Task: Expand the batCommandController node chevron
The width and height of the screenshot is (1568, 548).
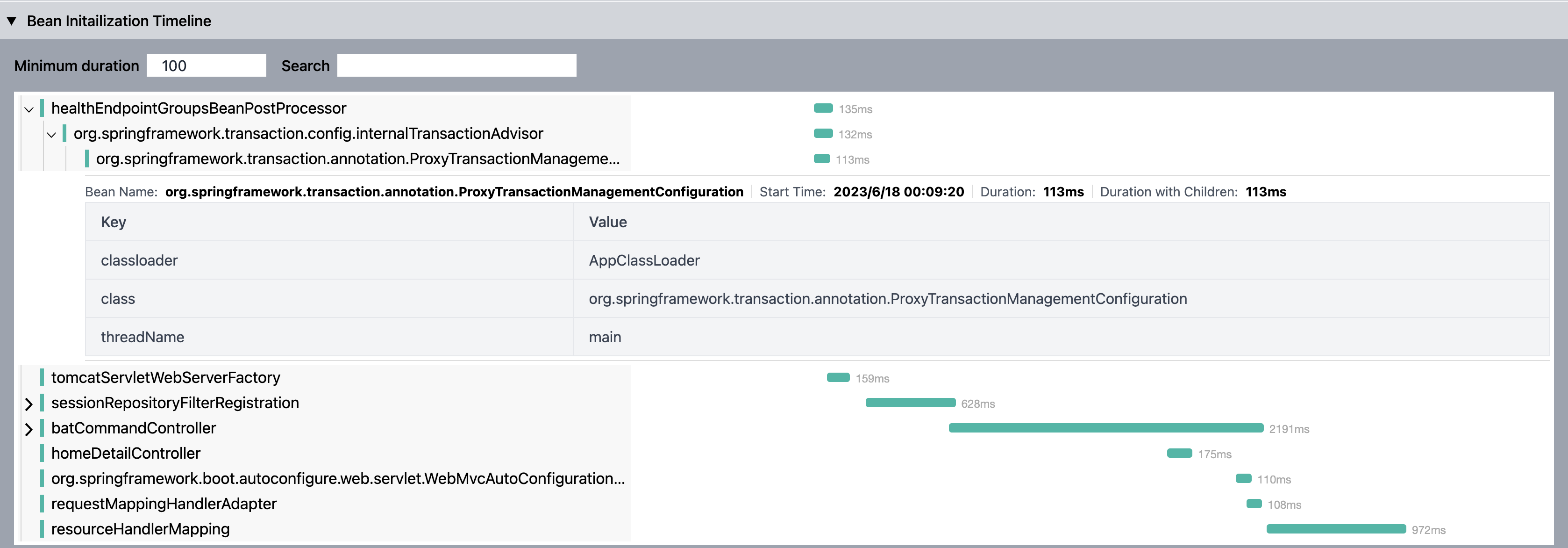Action: [29, 429]
